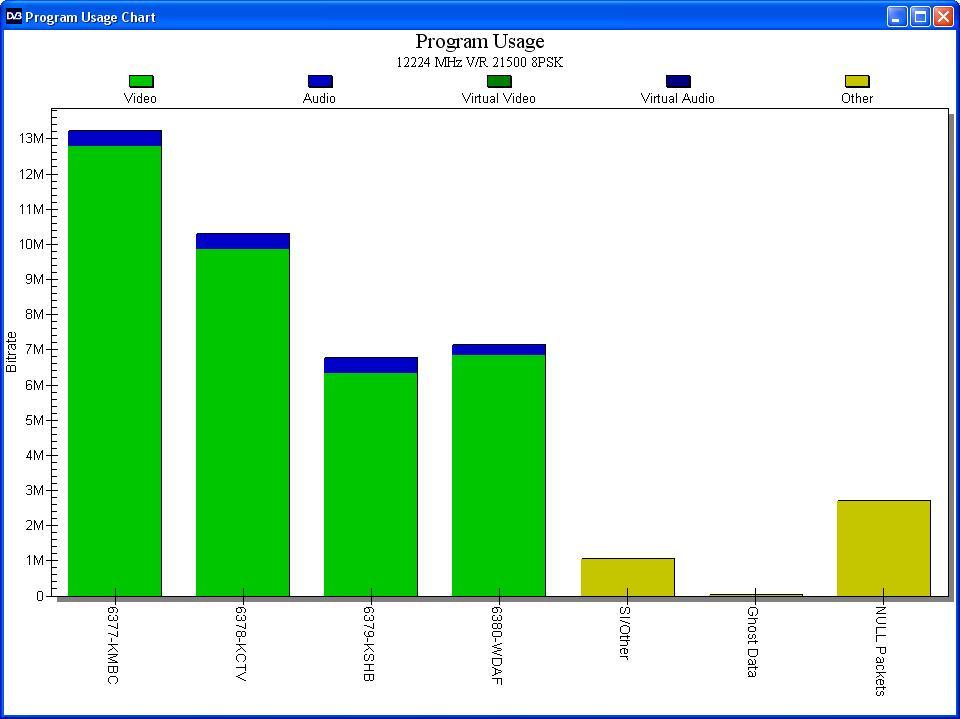The width and height of the screenshot is (960, 719).
Task: Click the yellow Other legend swatch
Action: [x=857, y=81]
